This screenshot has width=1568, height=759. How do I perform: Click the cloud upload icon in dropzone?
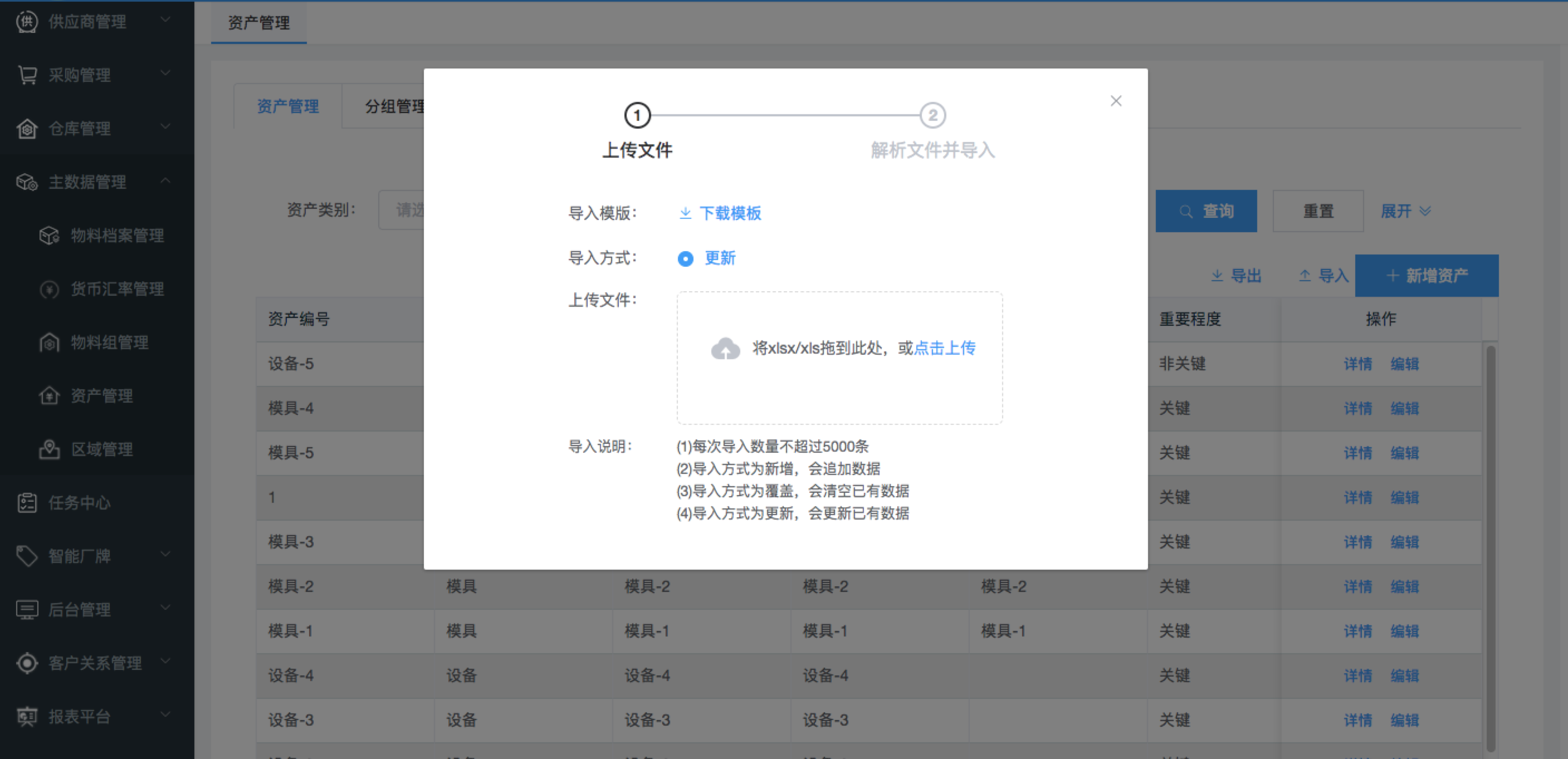[x=725, y=348]
